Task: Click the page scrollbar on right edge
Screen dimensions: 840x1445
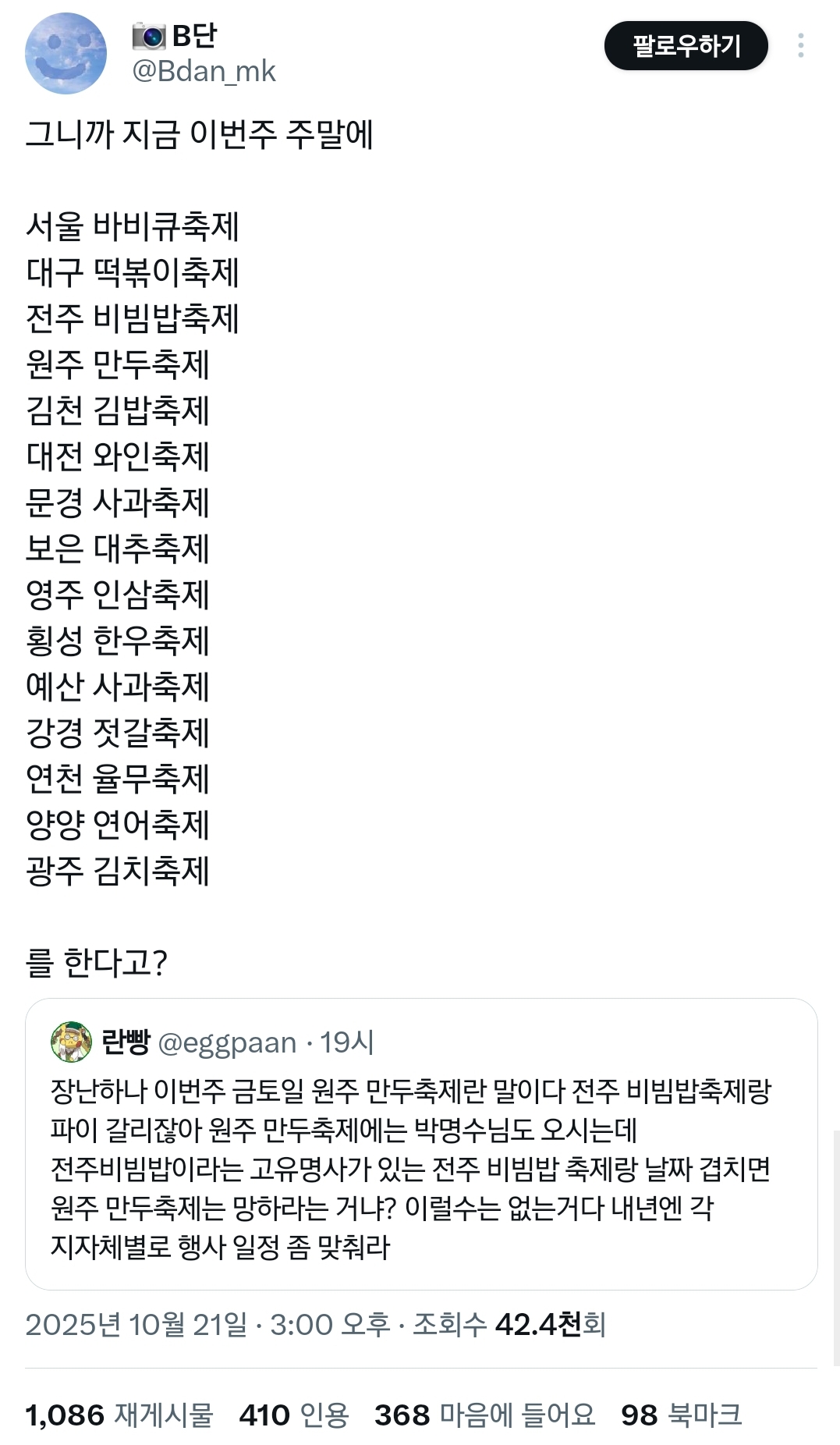Action: (835, 1248)
